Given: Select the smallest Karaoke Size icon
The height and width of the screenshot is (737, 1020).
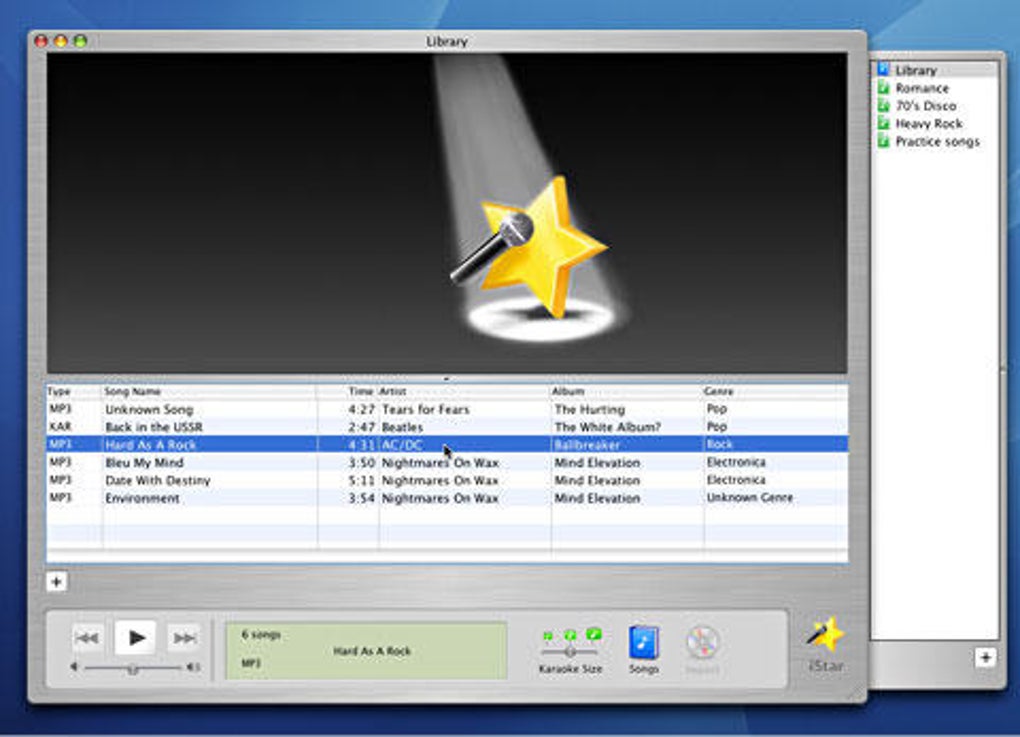Looking at the screenshot, I should click(x=548, y=635).
